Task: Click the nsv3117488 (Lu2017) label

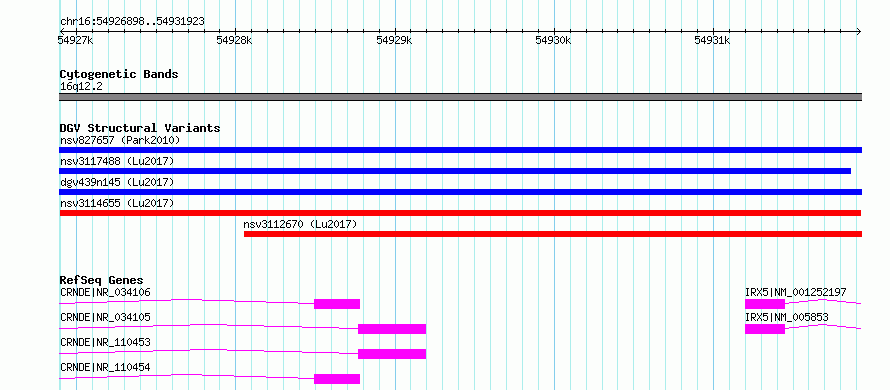Action: (116, 161)
